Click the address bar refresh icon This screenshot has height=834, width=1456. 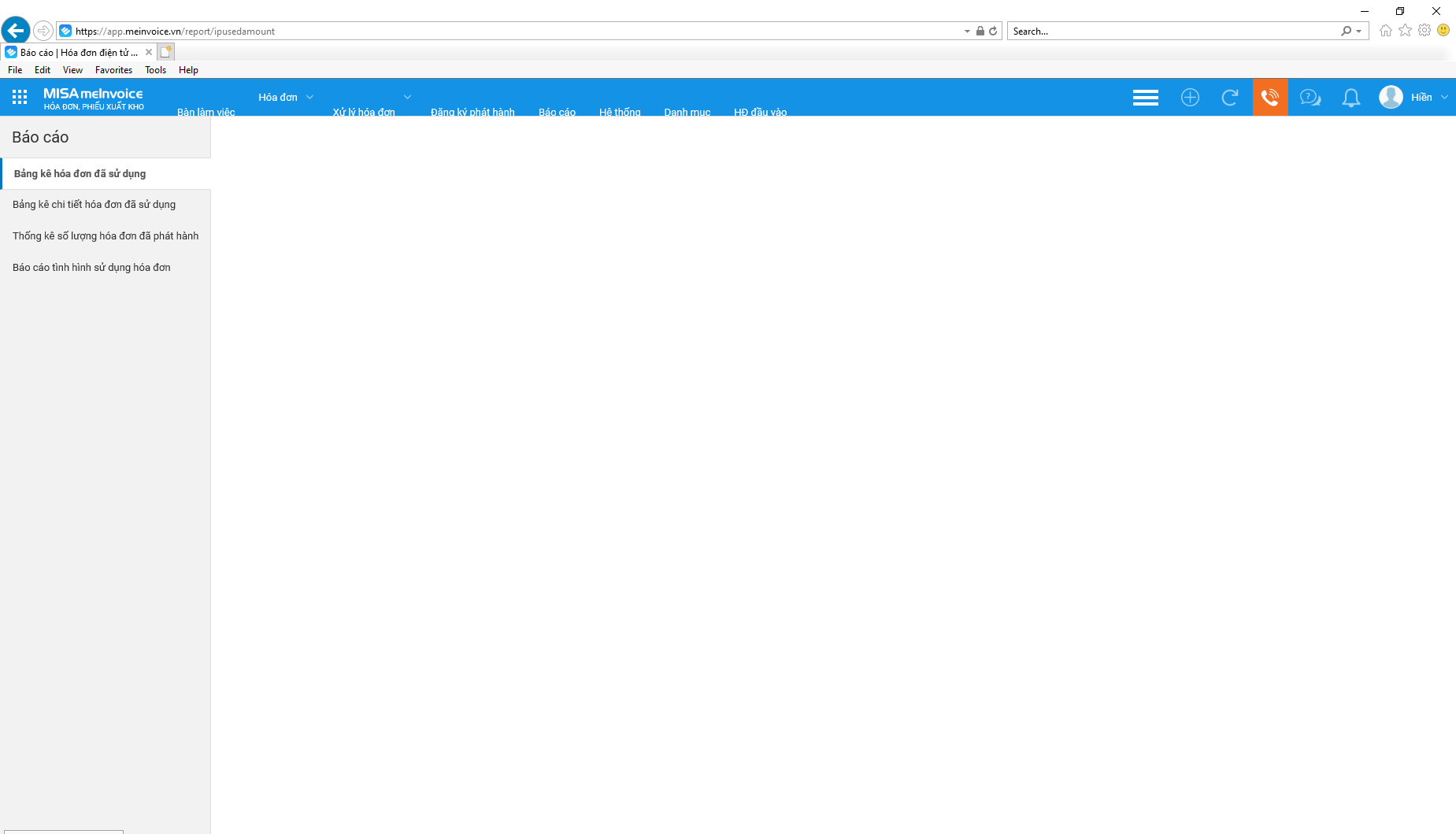tap(993, 31)
